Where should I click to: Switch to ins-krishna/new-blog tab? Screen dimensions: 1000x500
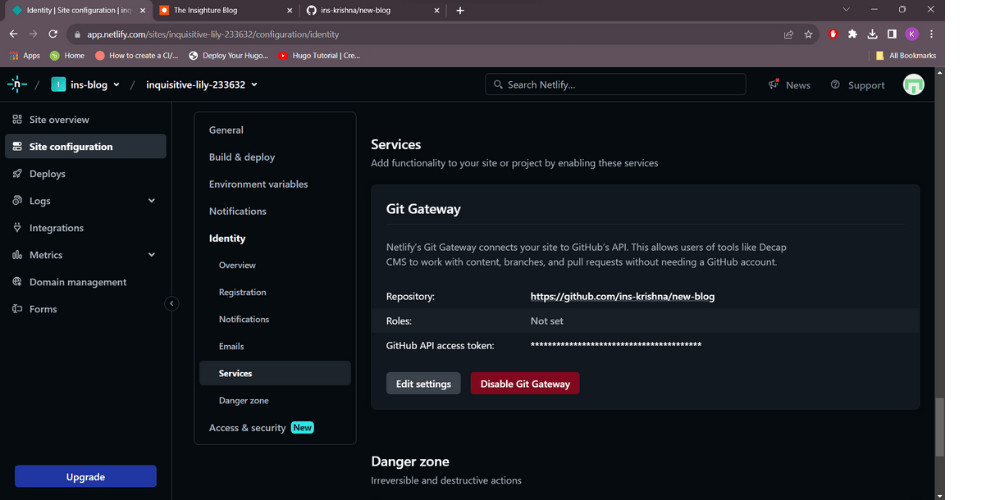[372, 11]
